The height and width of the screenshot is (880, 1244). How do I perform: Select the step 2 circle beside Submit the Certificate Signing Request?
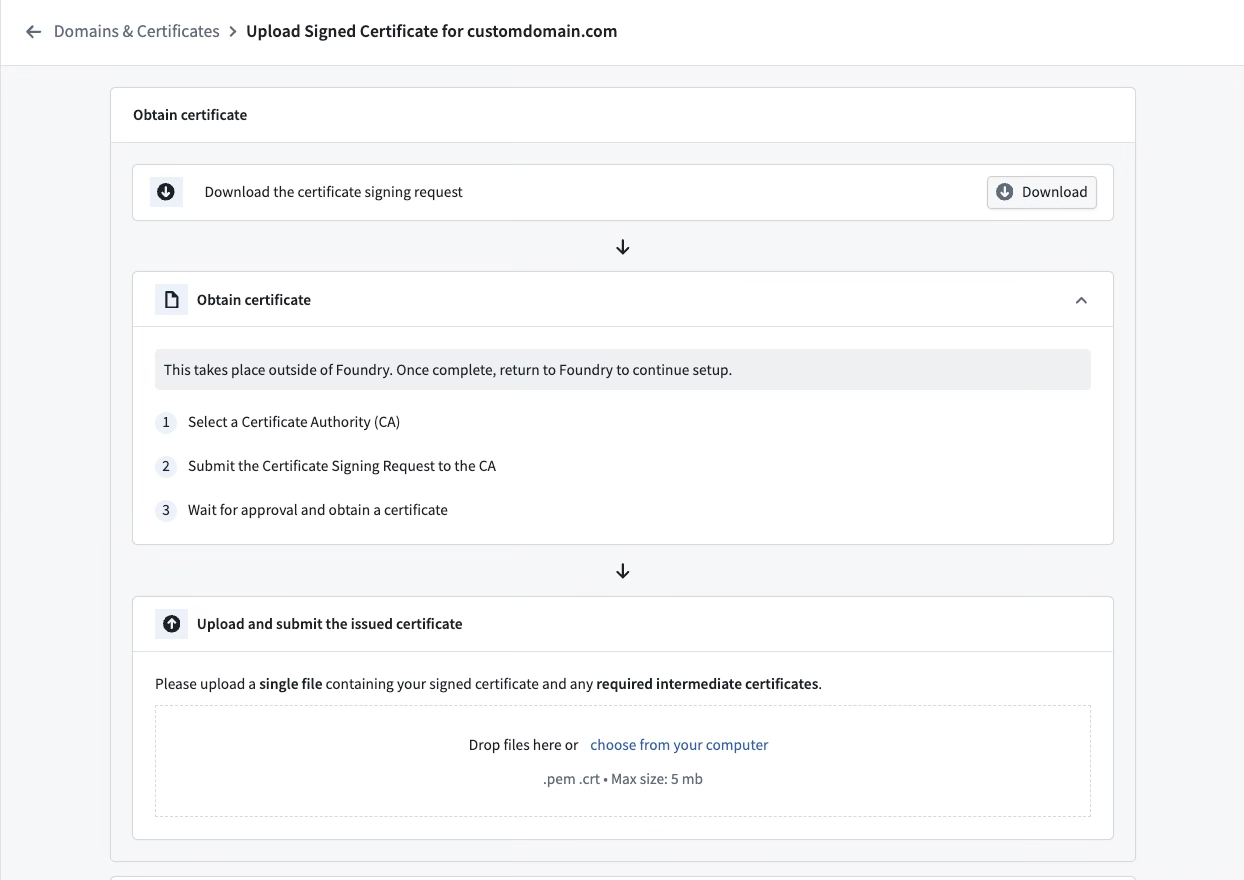pyautogui.click(x=166, y=466)
